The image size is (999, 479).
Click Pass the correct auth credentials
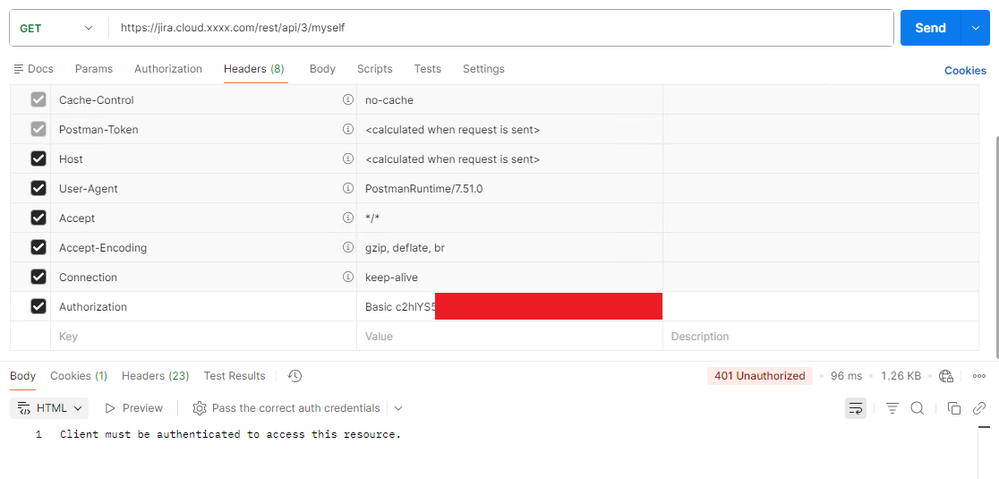point(296,408)
